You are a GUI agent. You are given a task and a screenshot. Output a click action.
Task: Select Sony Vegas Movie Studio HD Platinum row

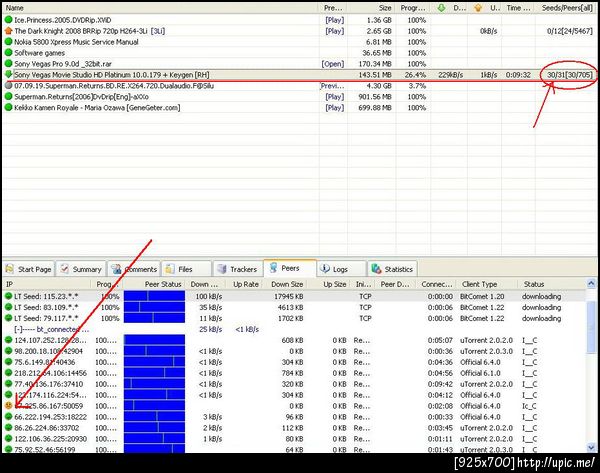click(300, 75)
